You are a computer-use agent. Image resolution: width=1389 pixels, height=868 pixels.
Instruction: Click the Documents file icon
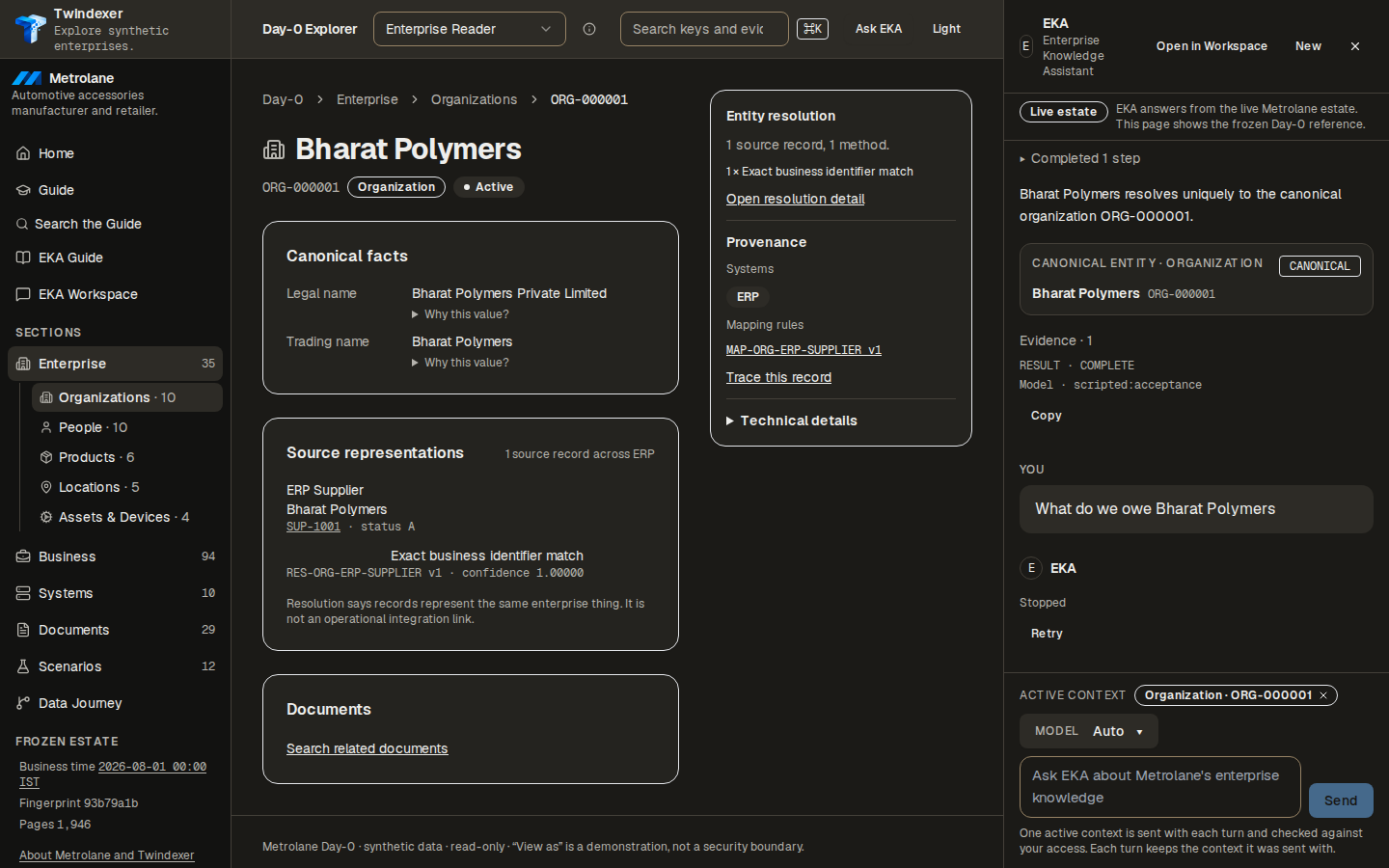pyautogui.click(x=23, y=630)
